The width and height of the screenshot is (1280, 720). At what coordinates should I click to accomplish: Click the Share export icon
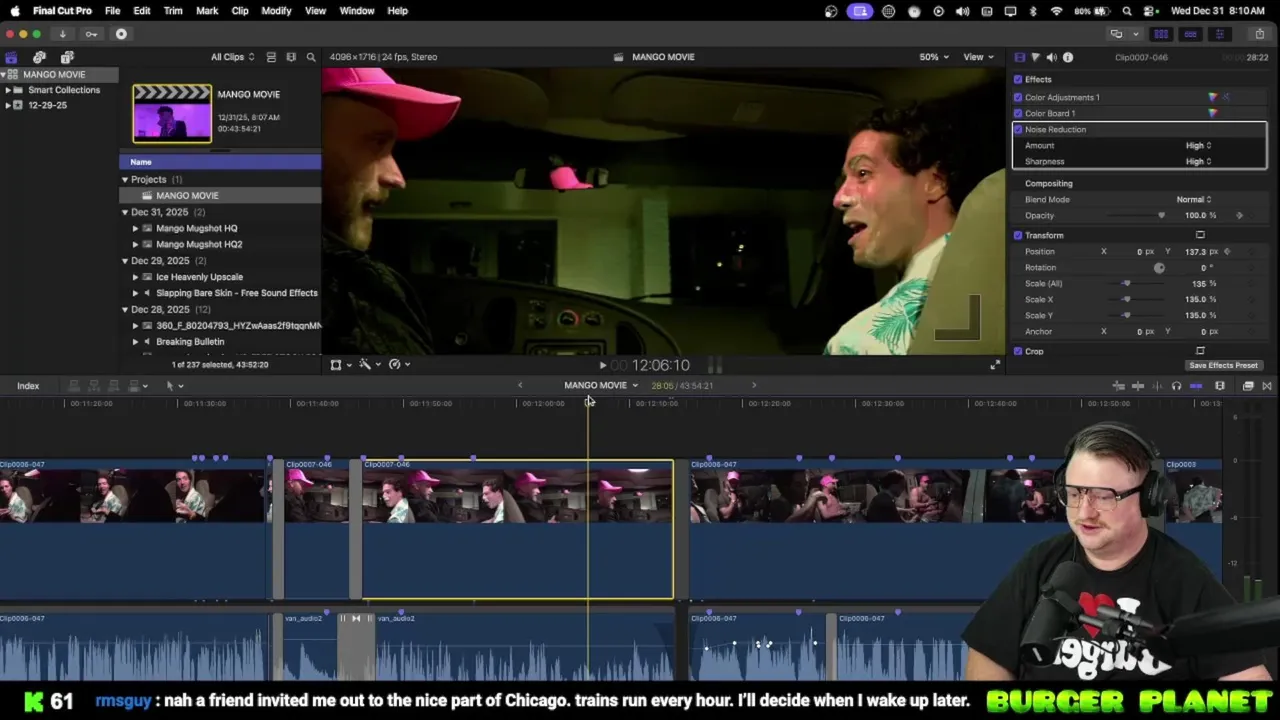[1259, 34]
